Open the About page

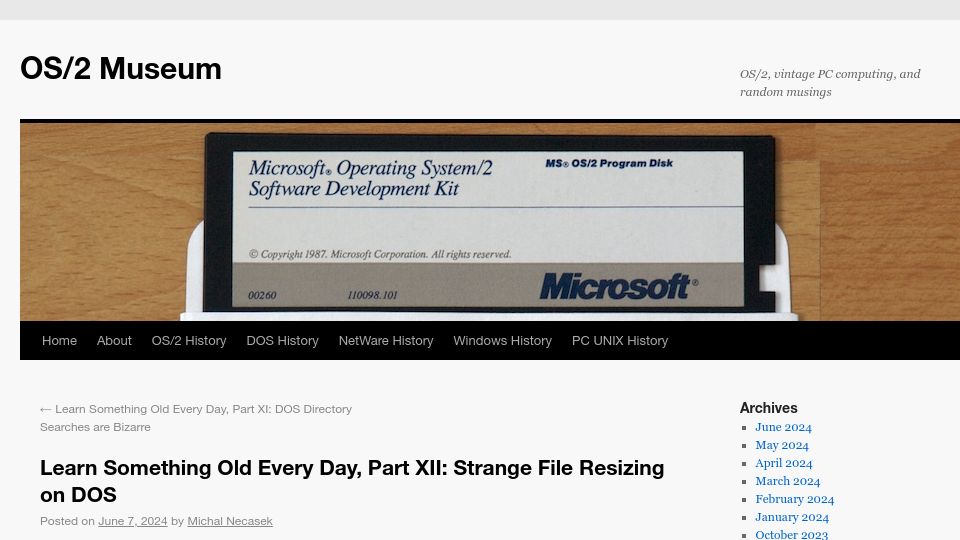(x=114, y=340)
